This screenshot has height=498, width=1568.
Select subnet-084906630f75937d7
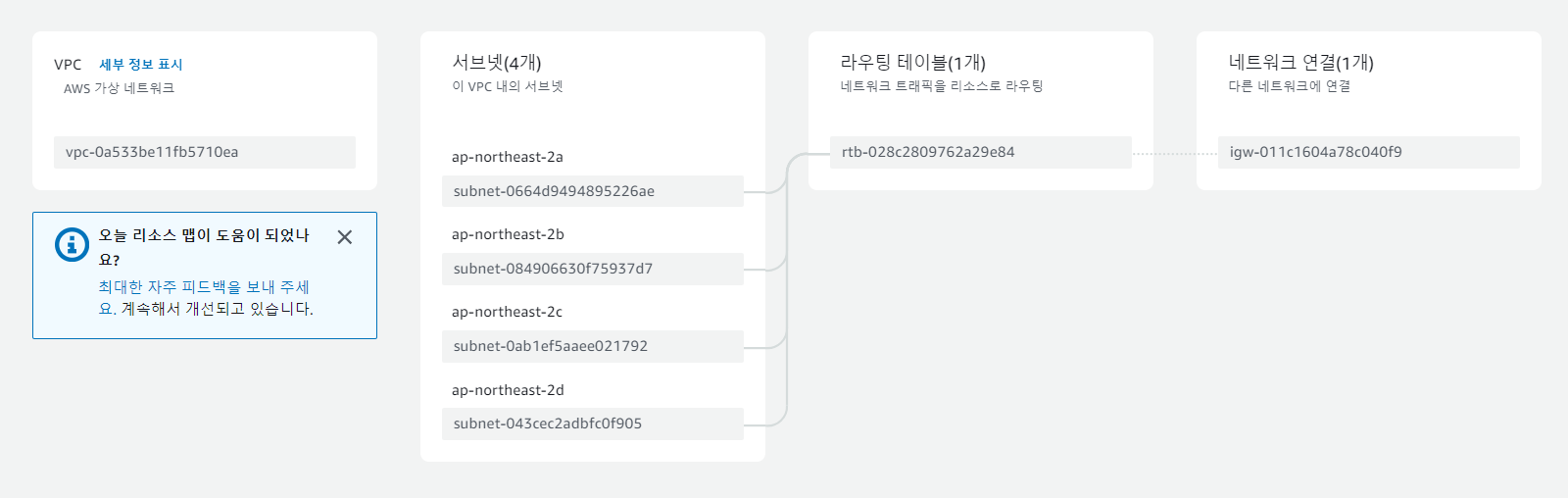[x=593, y=269]
